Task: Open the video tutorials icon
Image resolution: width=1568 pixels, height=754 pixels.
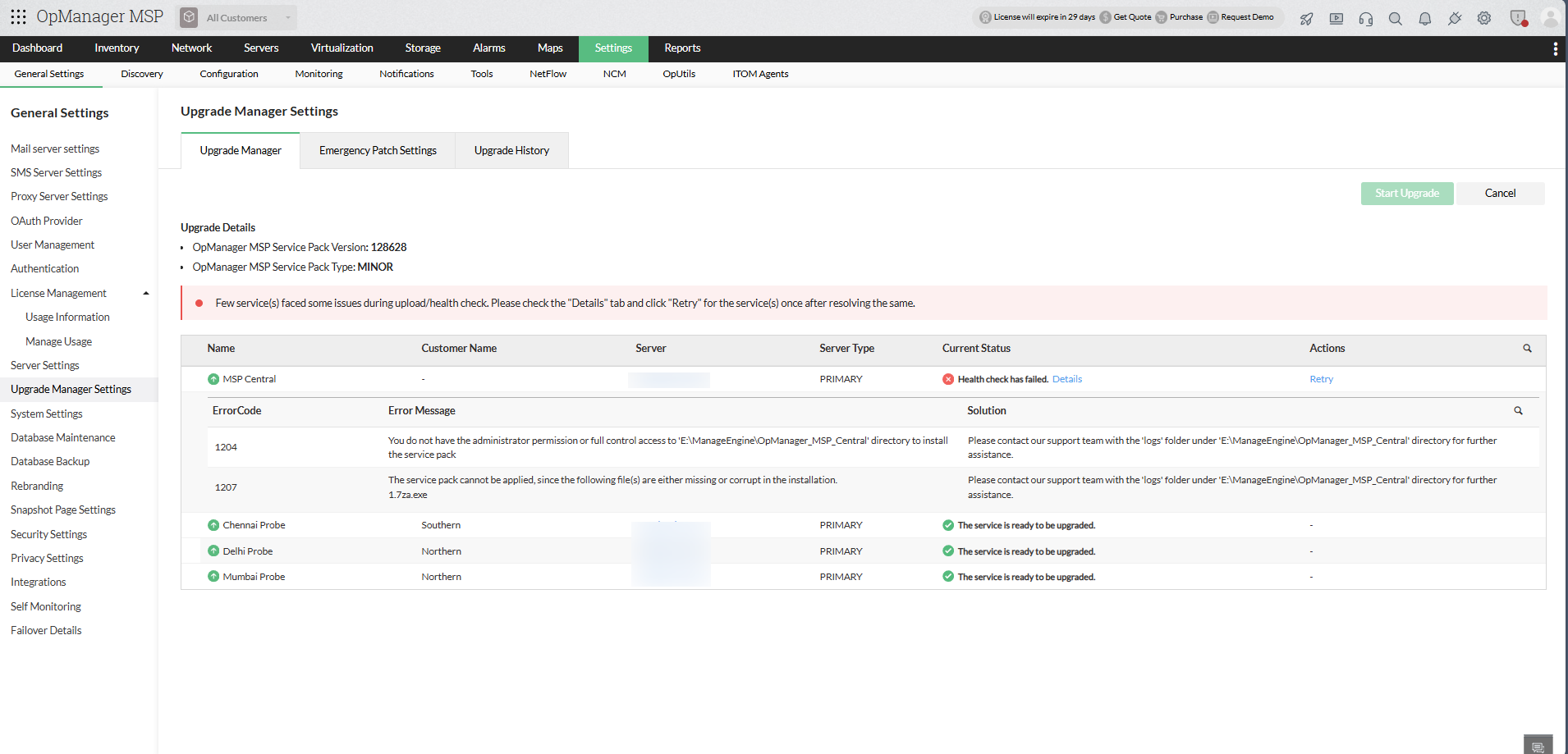Action: click(x=1336, y=18)
